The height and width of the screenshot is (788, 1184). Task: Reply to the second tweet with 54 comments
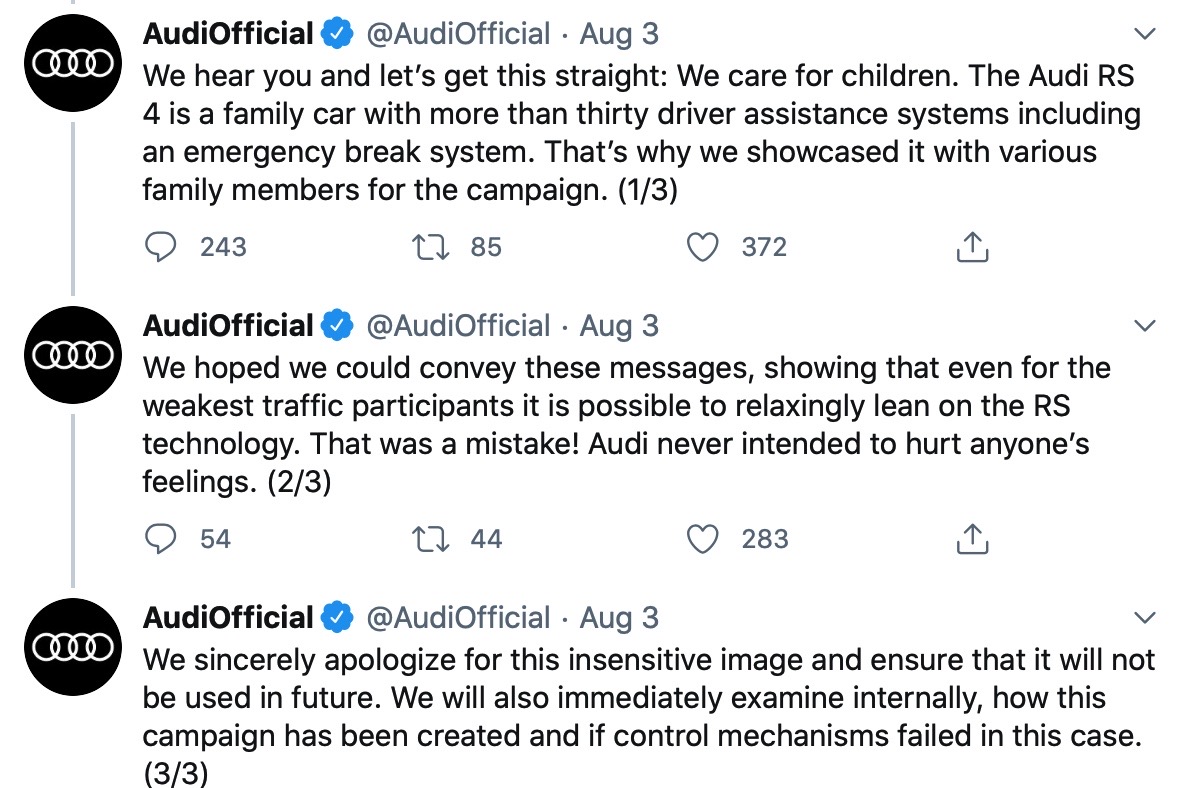coord(160,539)
